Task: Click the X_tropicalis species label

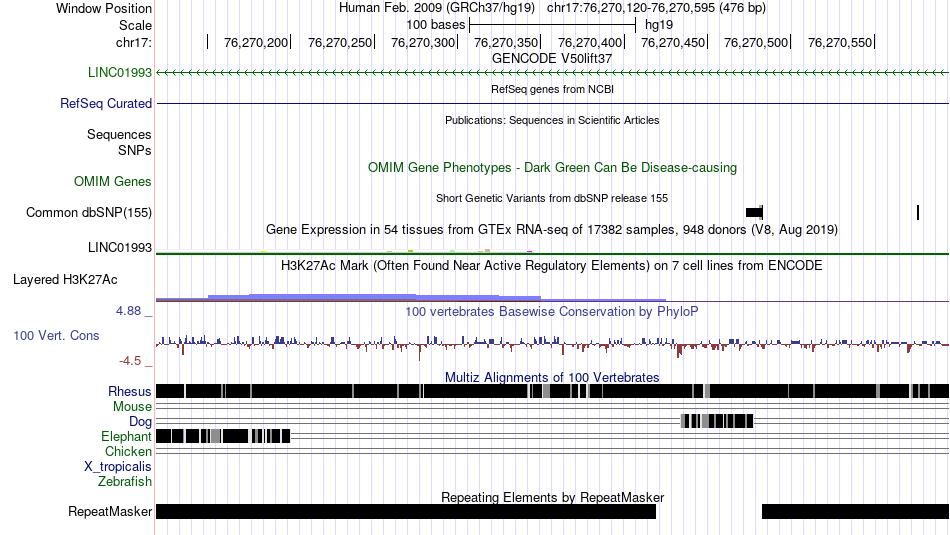Action: pos(118,467)
